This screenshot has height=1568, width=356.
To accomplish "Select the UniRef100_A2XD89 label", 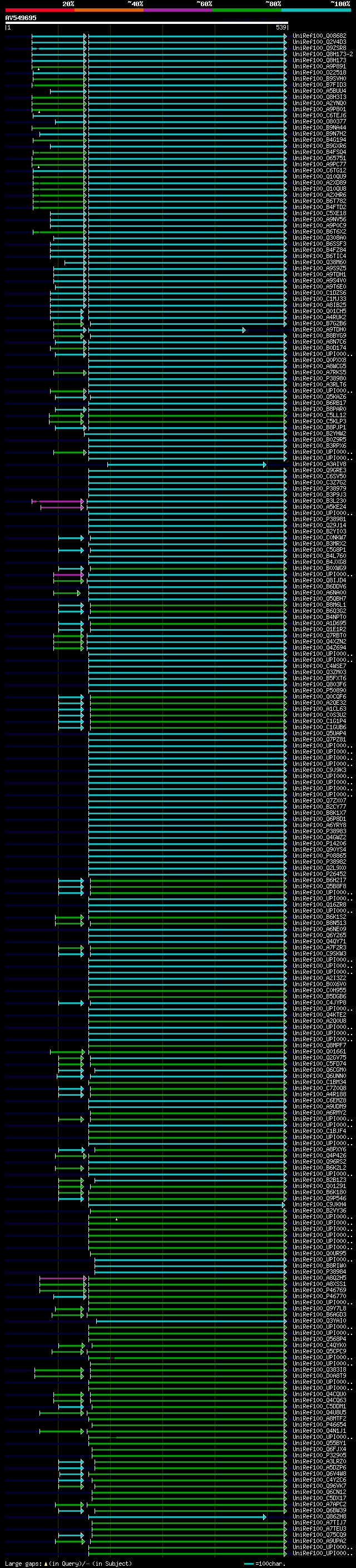I will 319,182.
